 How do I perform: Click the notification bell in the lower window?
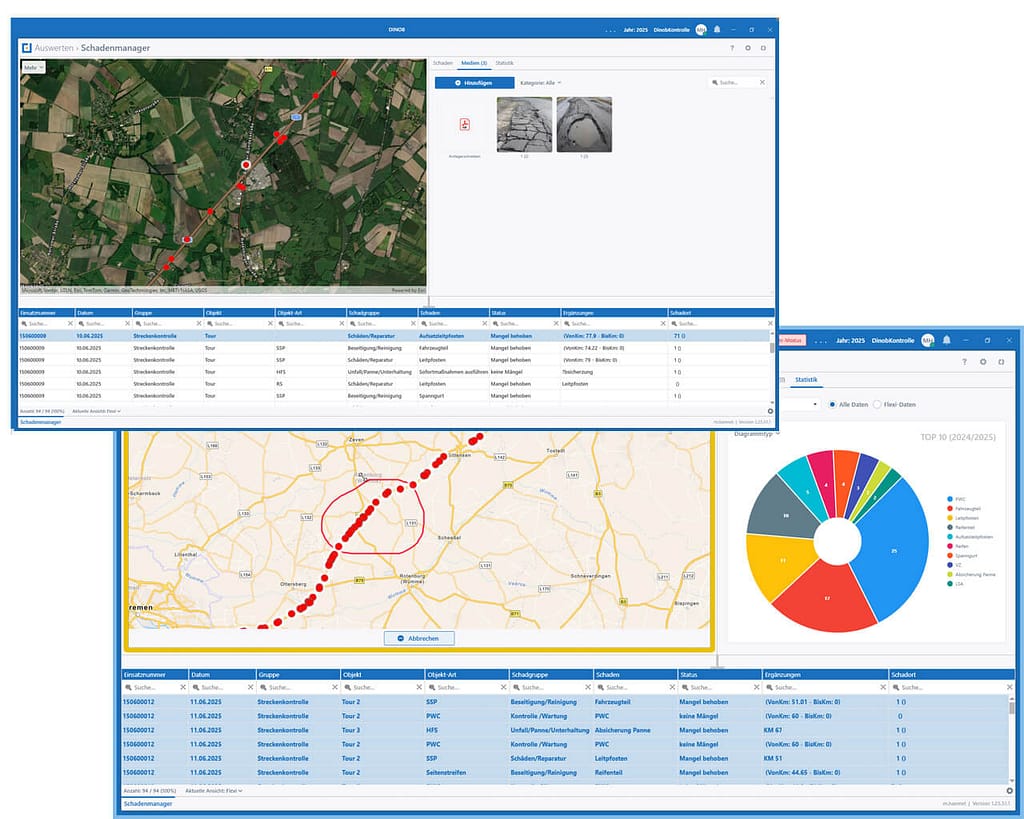click(946, 340)
